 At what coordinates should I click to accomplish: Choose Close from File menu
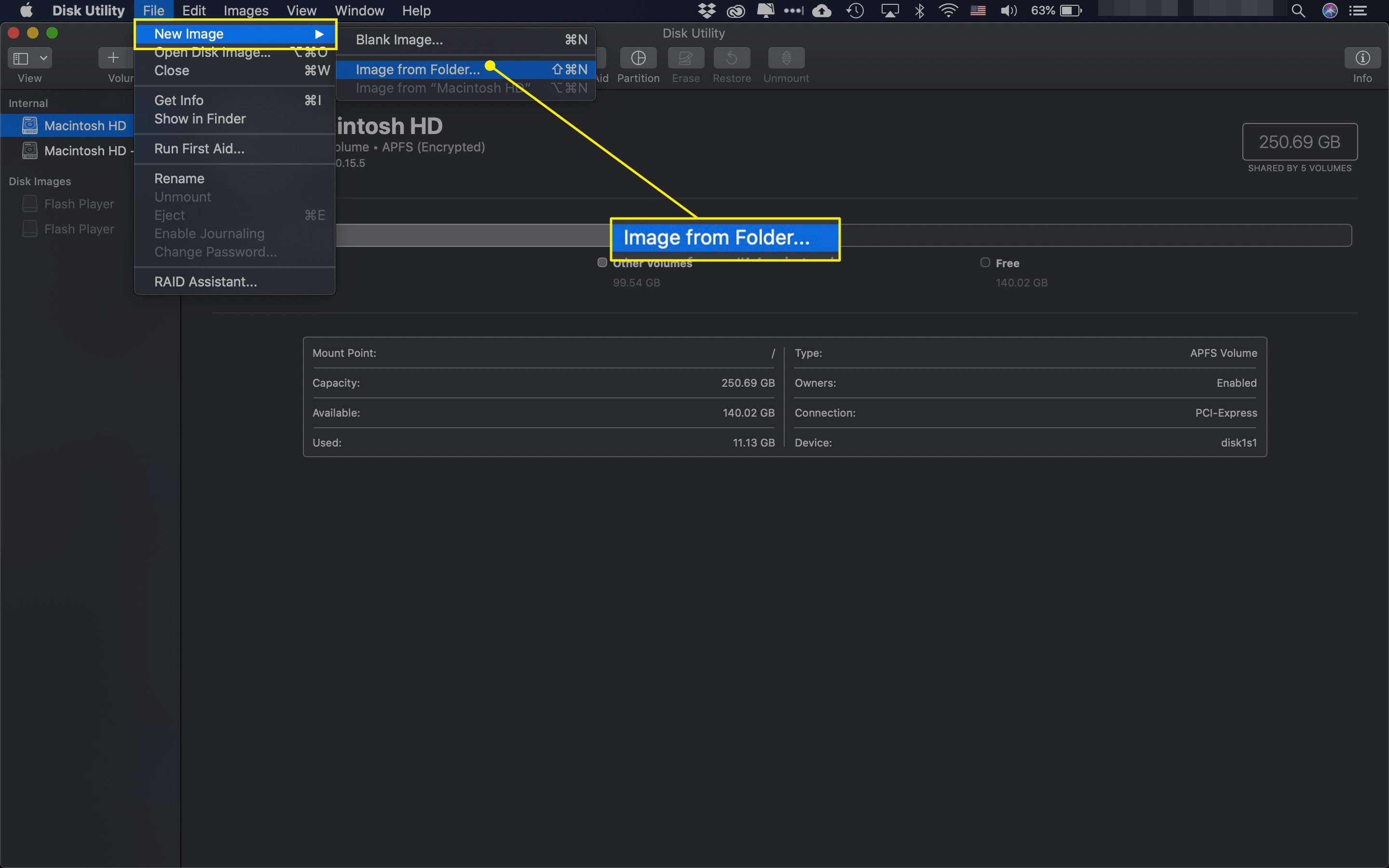pos(235,70)
